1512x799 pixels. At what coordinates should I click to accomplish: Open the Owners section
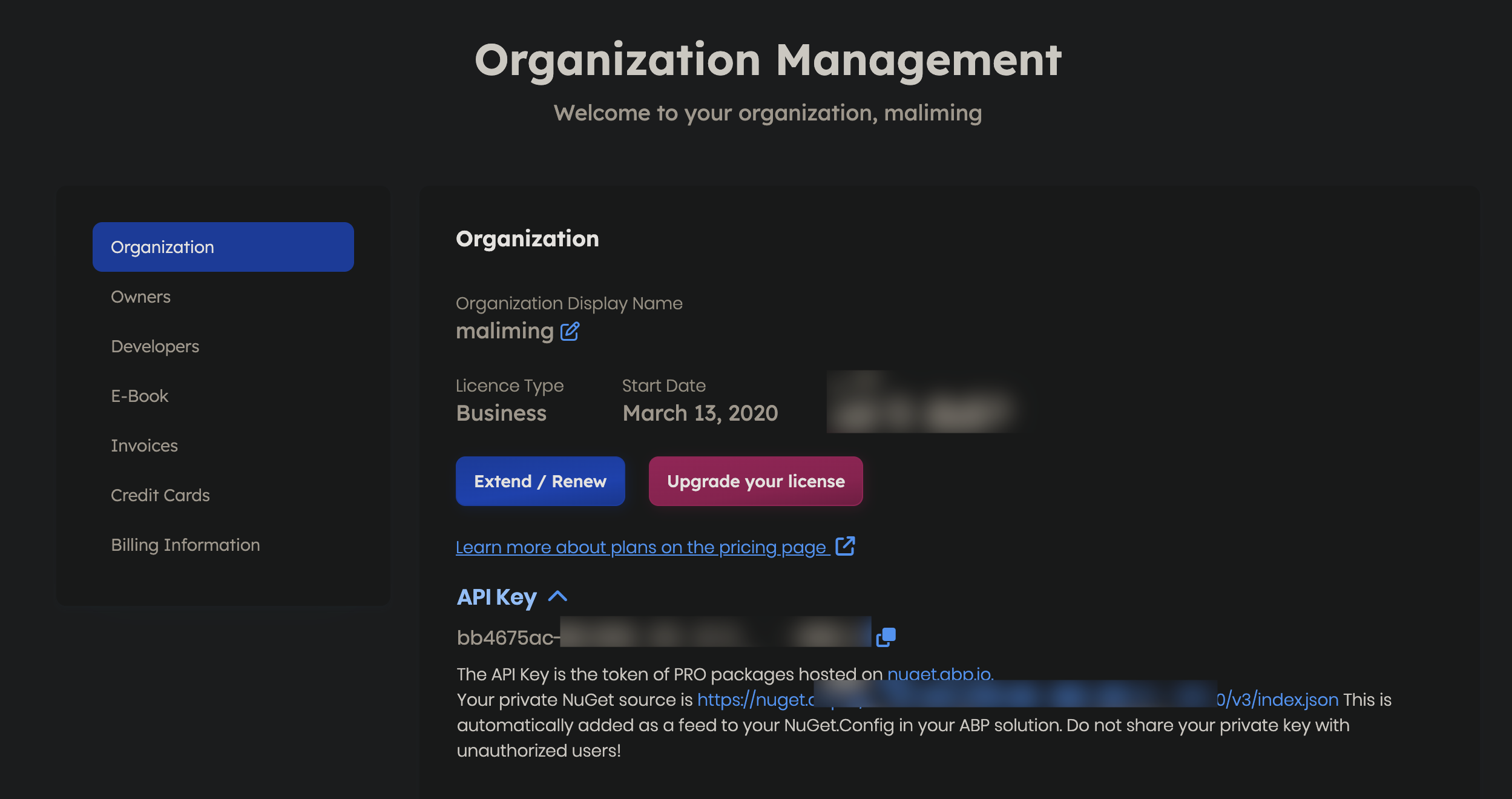click(x=140, y=297)
